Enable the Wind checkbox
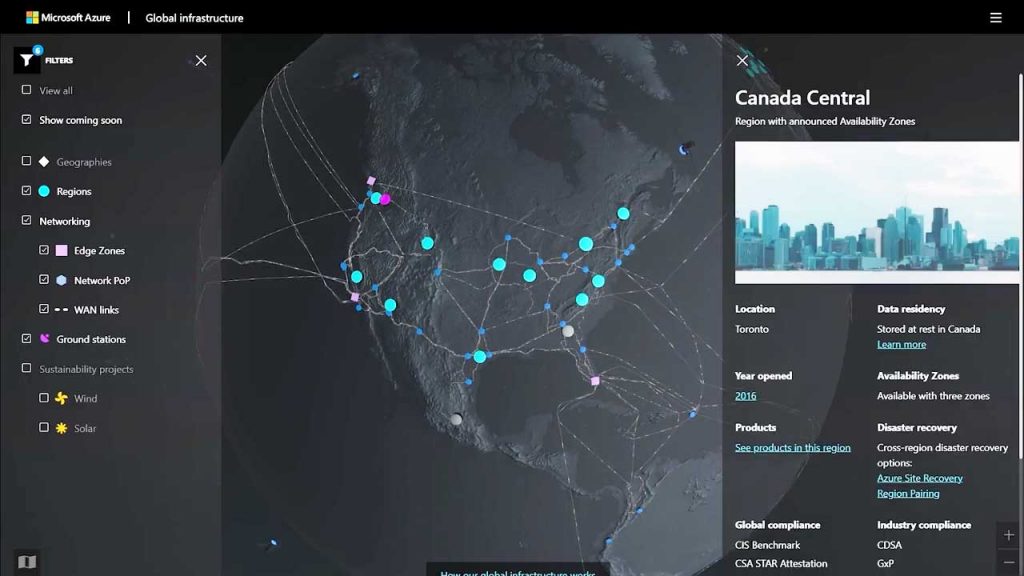Screen dimensions: 1024x576 coord(44,398)
